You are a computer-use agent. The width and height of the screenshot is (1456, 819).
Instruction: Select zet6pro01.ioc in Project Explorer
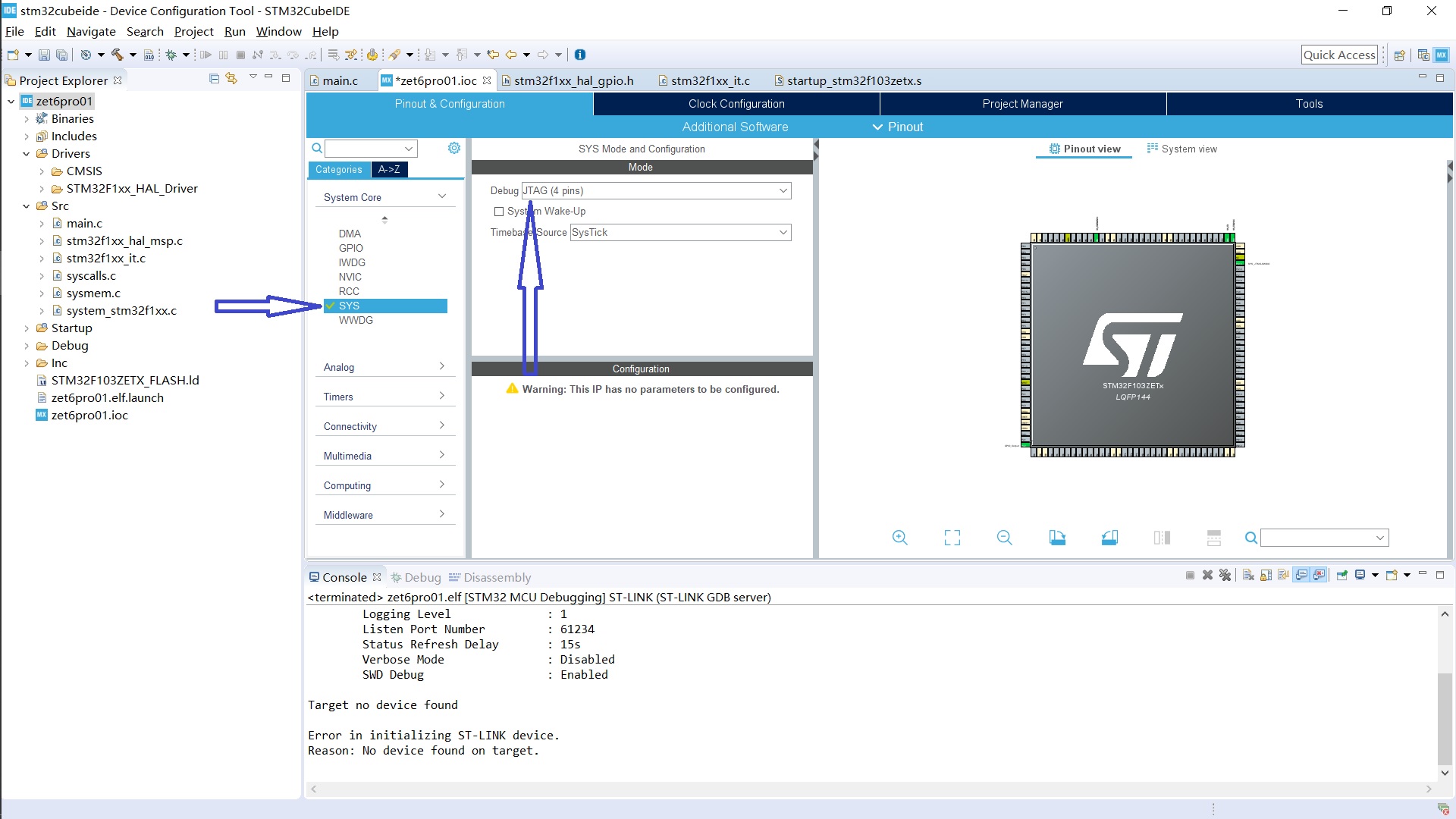click(x=89, y=415)
